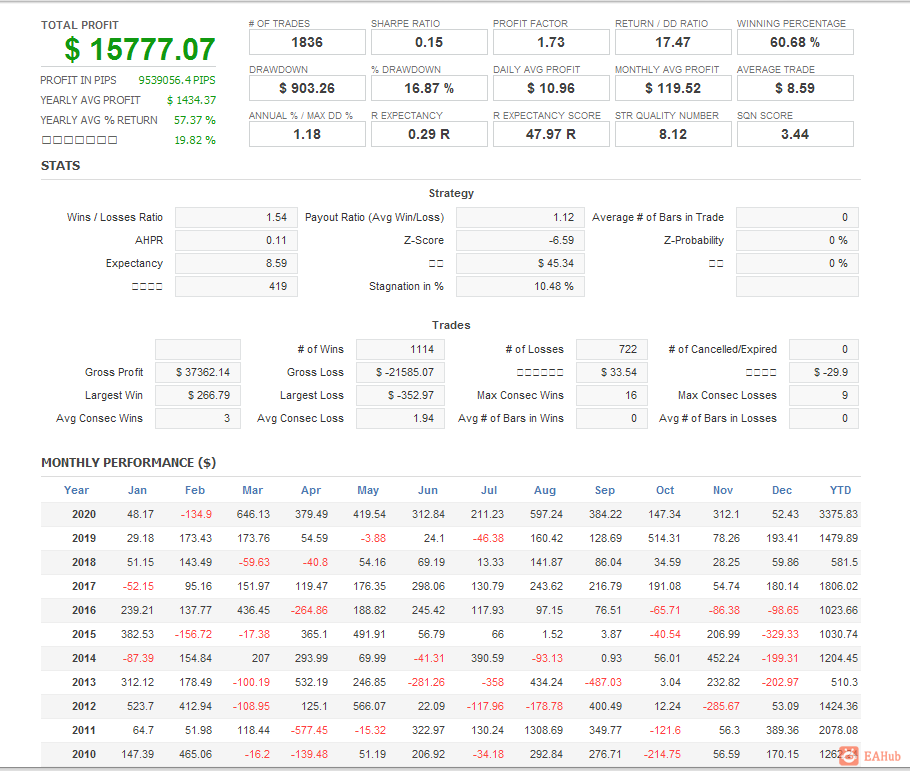Click the total profit value $ 15777.07
Viewport: 910px width, 771px height.
pyautogui.click(x=139, y=49)
